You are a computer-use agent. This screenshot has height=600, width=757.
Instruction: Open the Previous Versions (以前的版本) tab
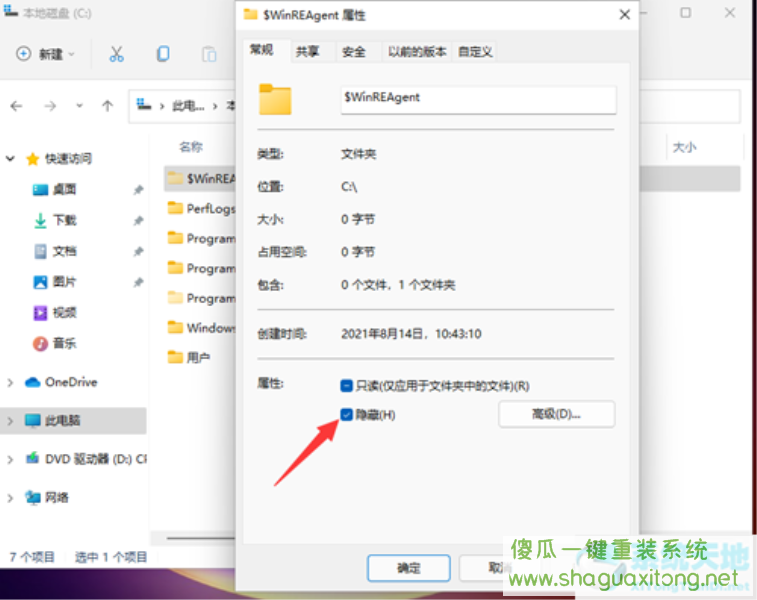(417, 52)
